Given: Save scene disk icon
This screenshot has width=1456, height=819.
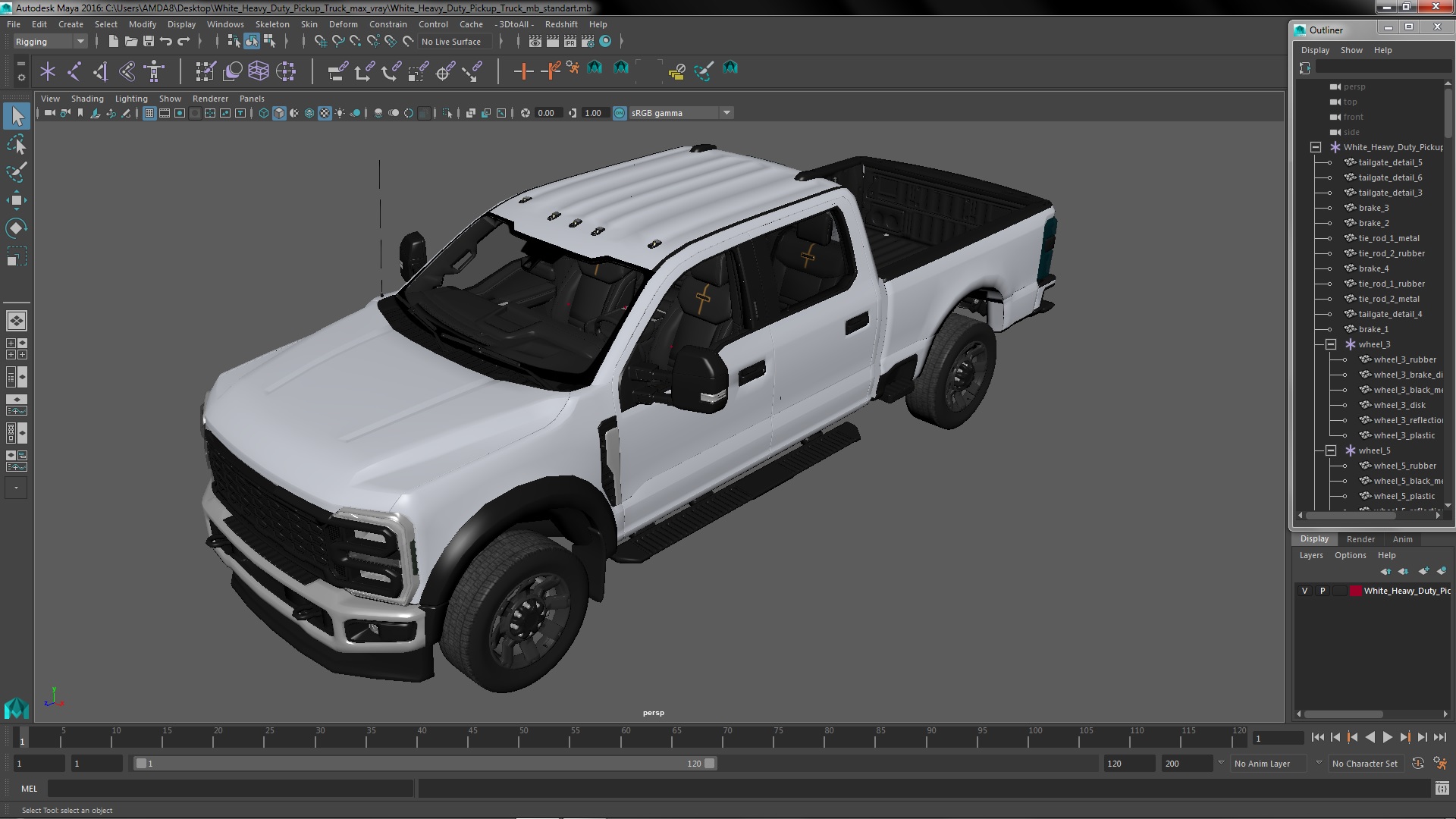Looking at the screenshot, I should click(149, 42).
